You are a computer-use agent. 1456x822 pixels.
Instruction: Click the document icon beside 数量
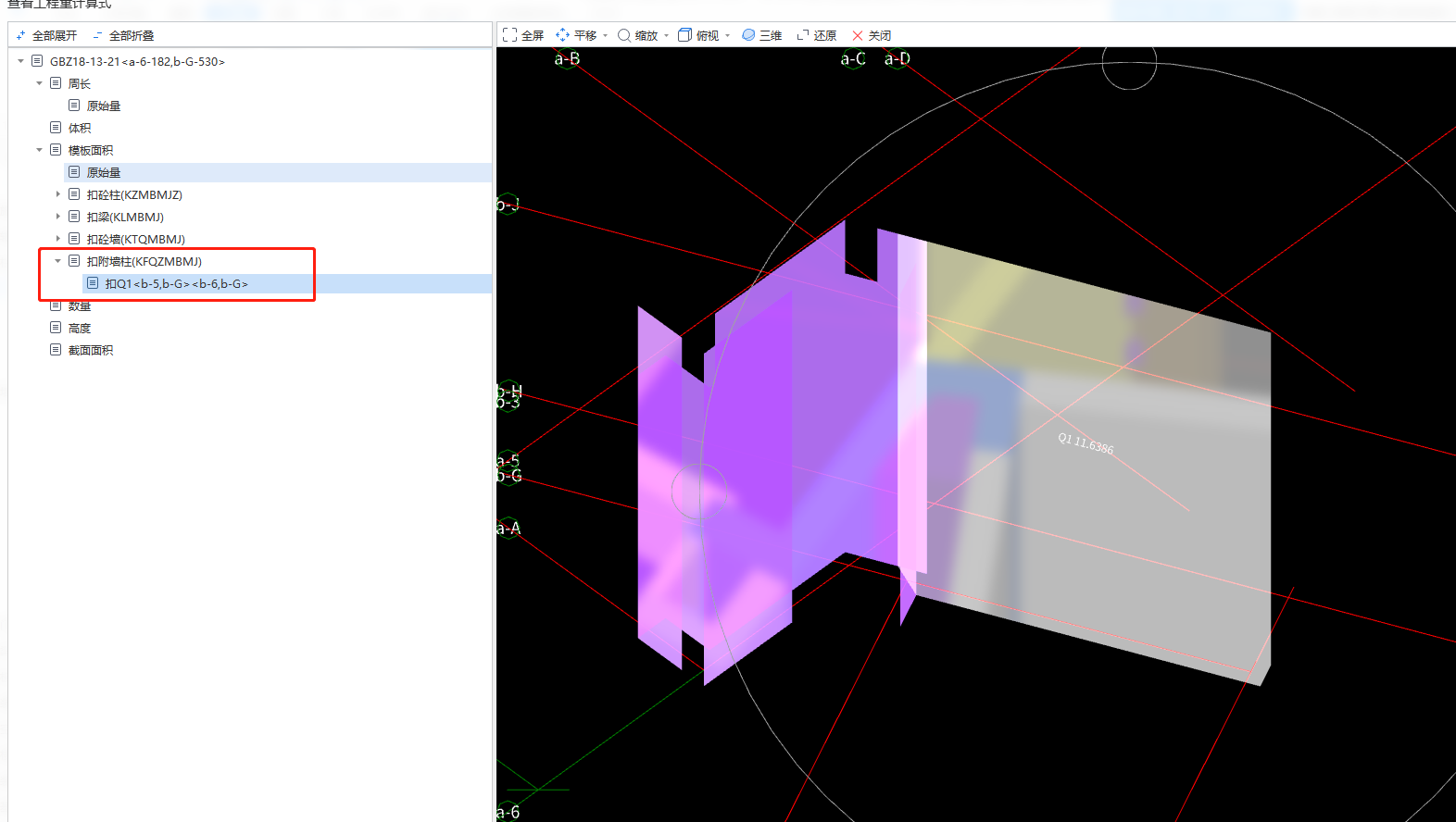[x=56, y=305]
